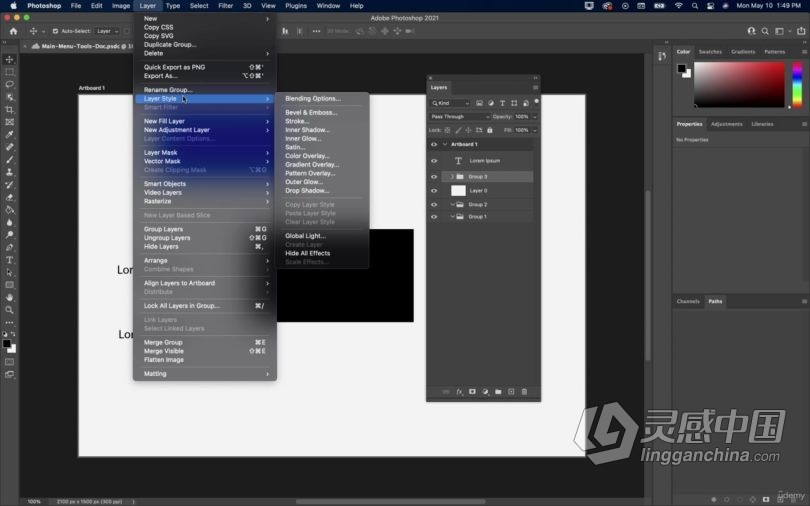Viewport: 810px width, 506px height.
Task: Select the Zoom tool
Action: (x=9, y=310)
